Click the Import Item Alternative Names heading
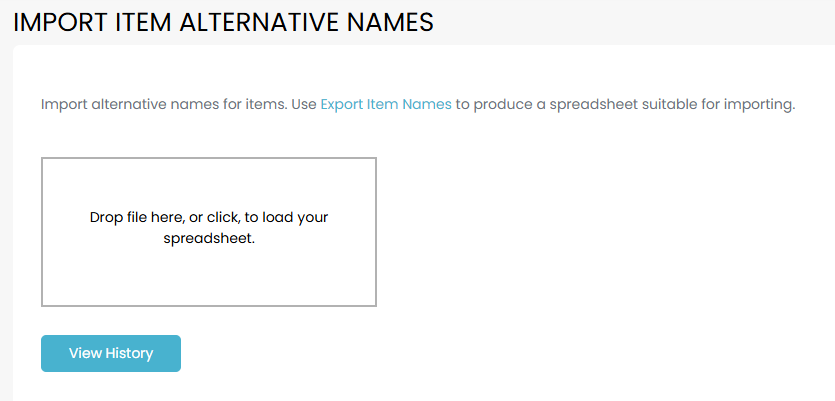This screenshot has height=401, width=835. tap(223, 23)
